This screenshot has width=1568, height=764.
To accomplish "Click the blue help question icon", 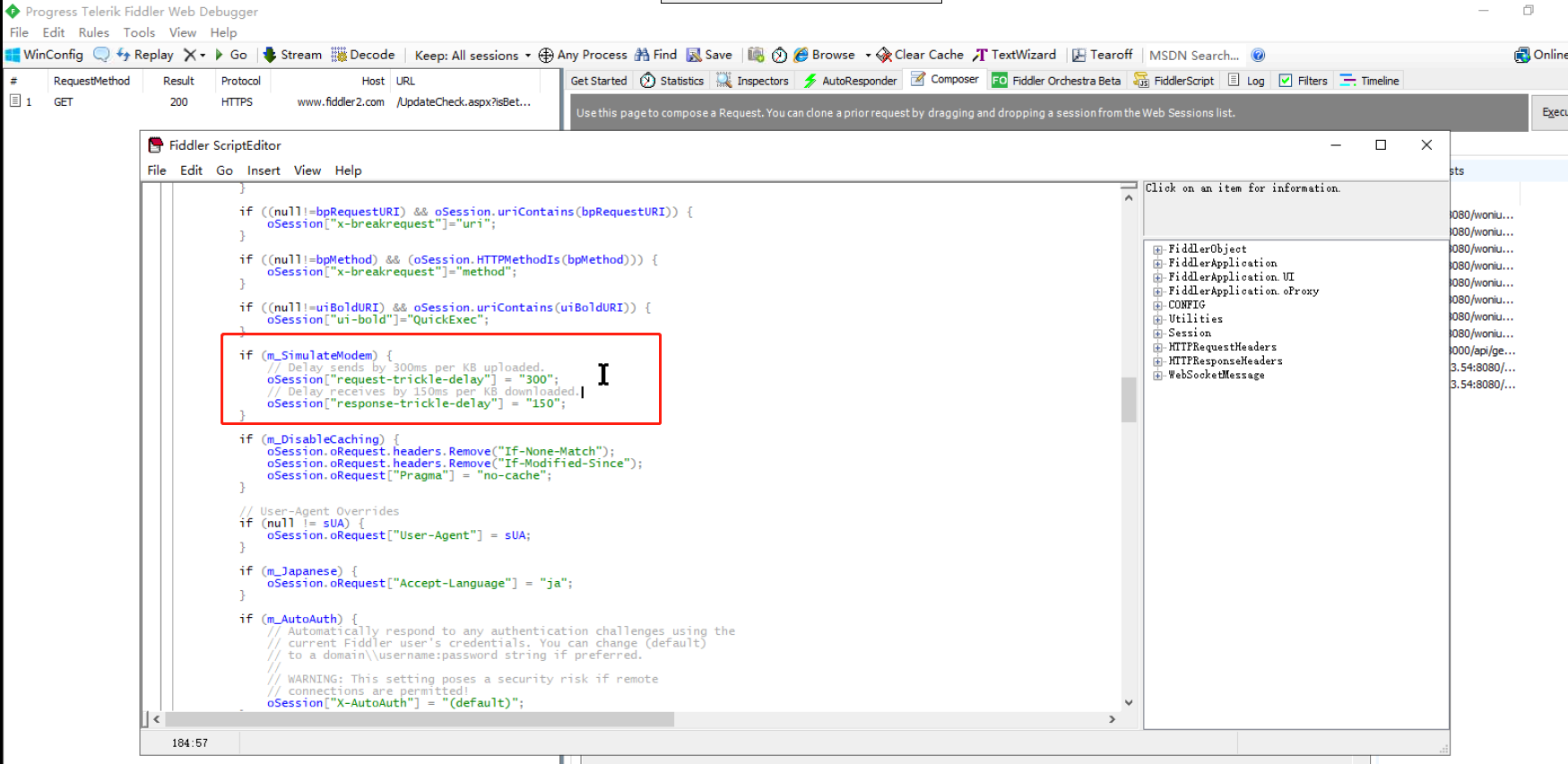I will coord(1258,55).
